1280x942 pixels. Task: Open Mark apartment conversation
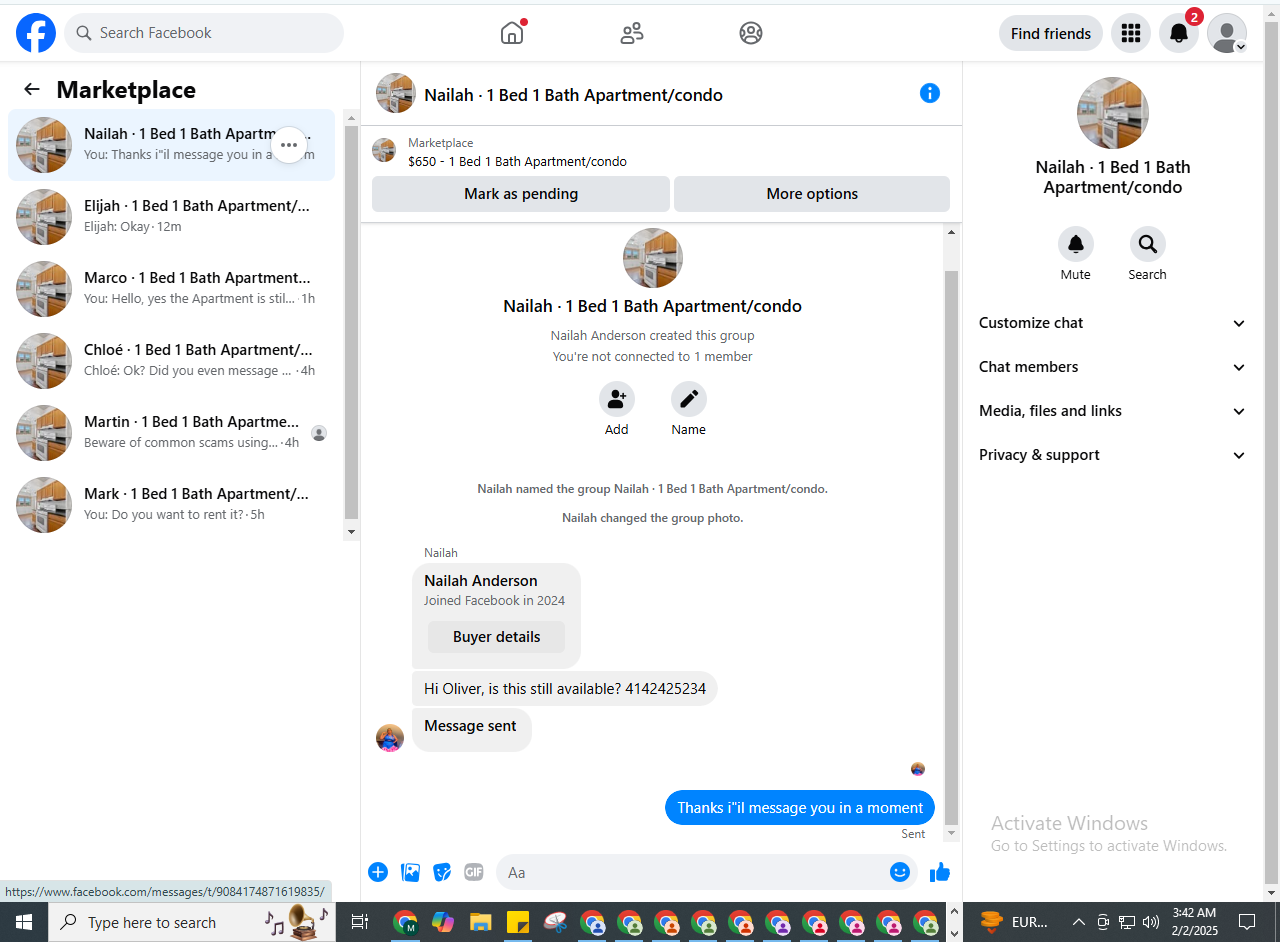coord(171,505)
